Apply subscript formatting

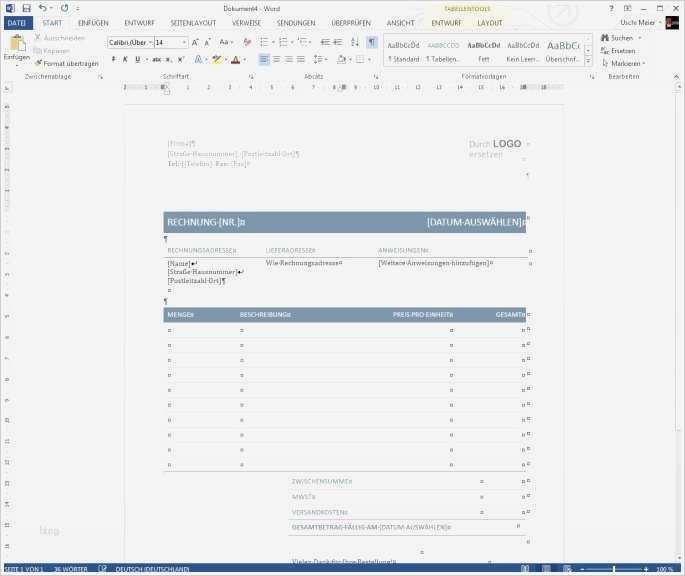169,59
